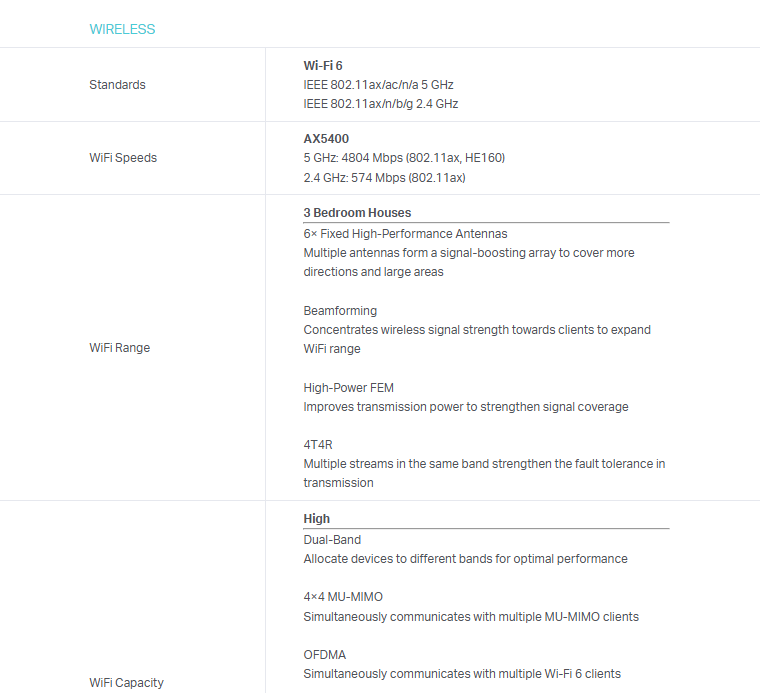Click the Dual-Band feature title
The image size is (760, 693).
pos(332,540)
